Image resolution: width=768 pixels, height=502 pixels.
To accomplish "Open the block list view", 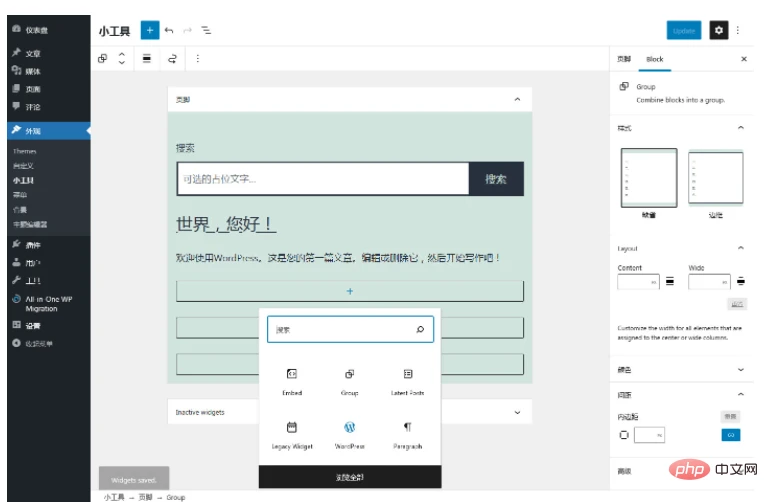I will coord(206,30).
